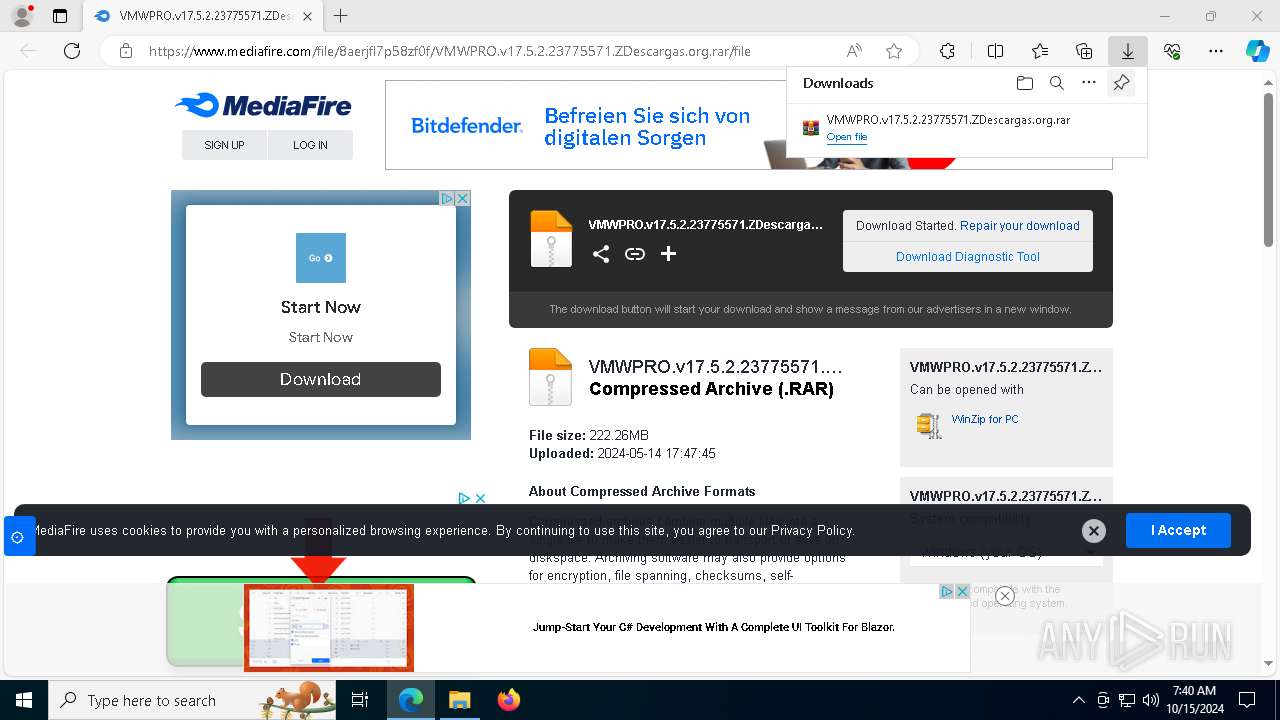Open Copilot sidebar icon
1280x720 pixels.
(x=1257, y=51)
